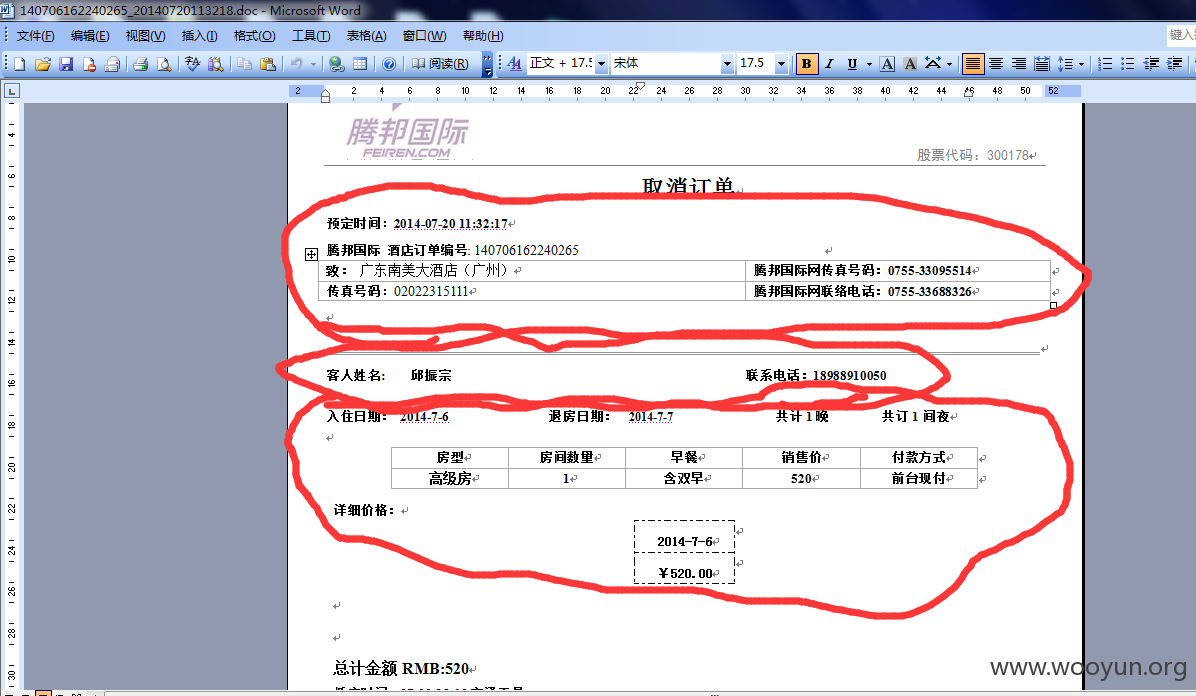The width and height of the screenshot is (1196, 696).
Task: Open the 视图(V) menu
Action: pyautogui.click(x=145, y=36)
